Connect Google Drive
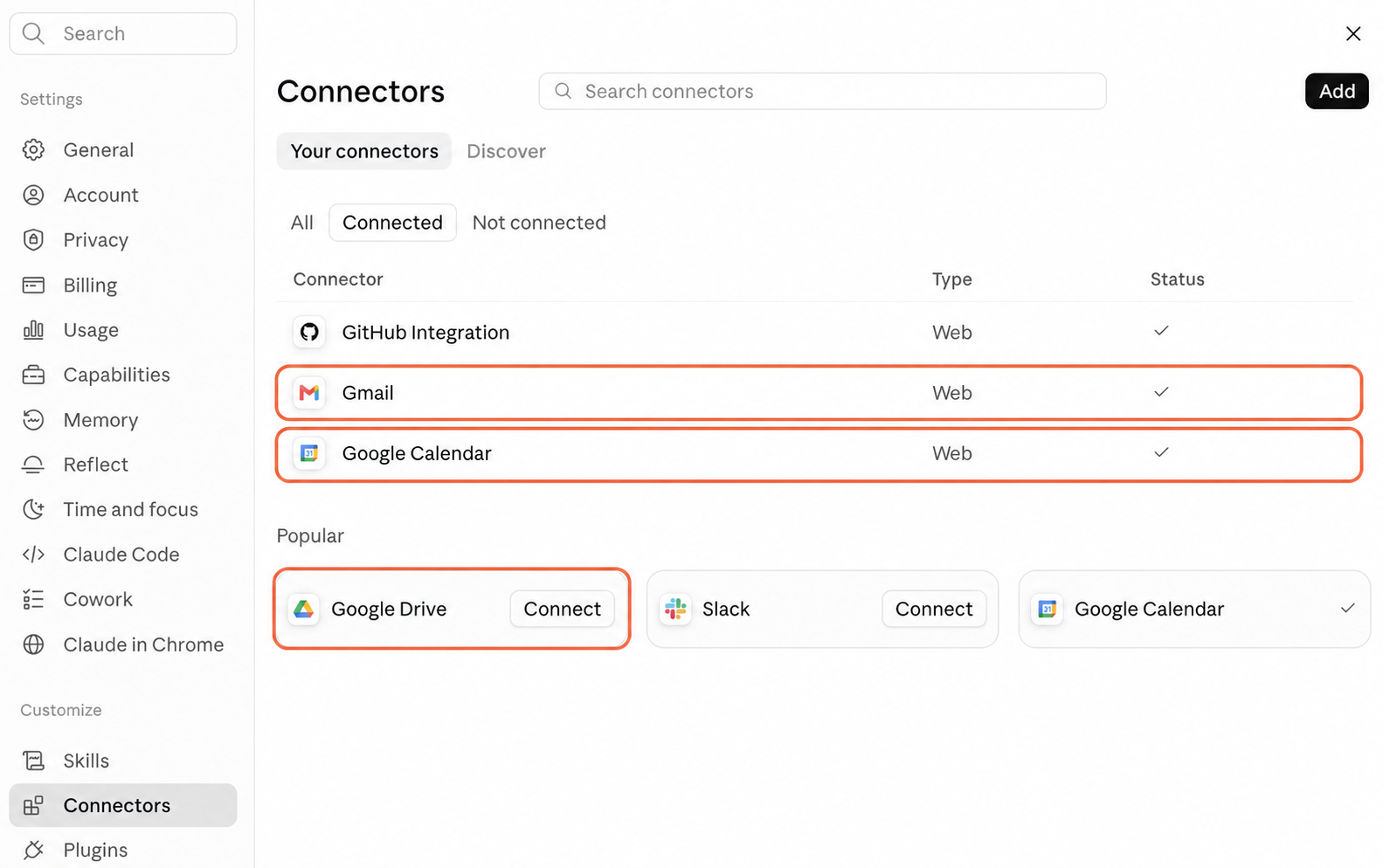The image size is (1383, 868). pyautogui.click(x=562, y=609)
